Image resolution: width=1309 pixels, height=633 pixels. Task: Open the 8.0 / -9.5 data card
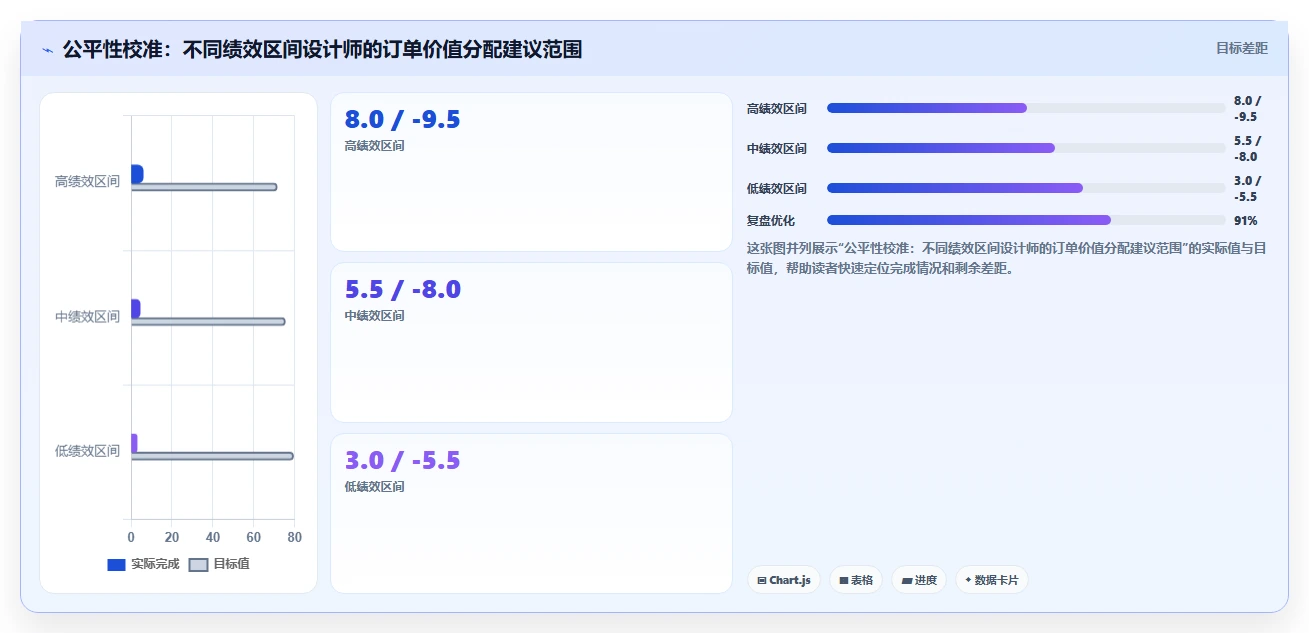pyautogui.click(x=531, y=172)
